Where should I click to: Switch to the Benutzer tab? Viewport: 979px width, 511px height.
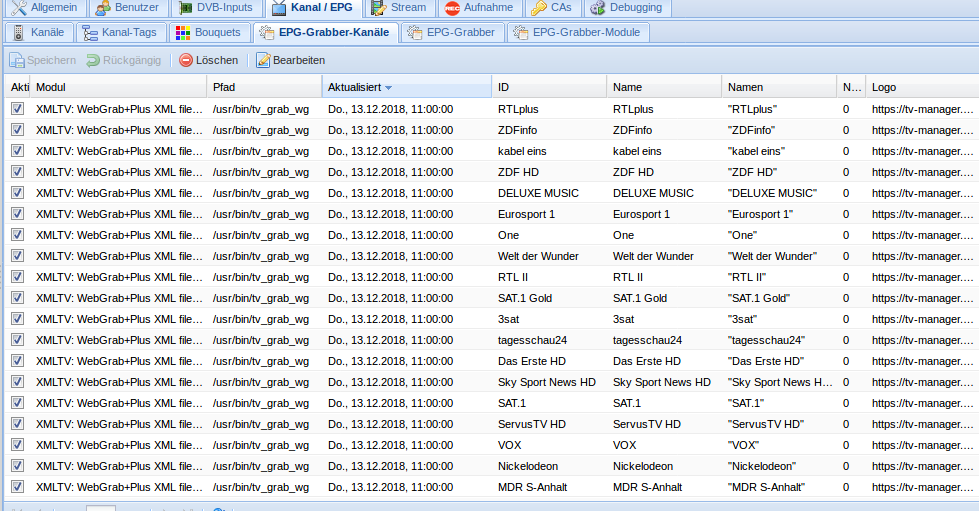(128, 7)
